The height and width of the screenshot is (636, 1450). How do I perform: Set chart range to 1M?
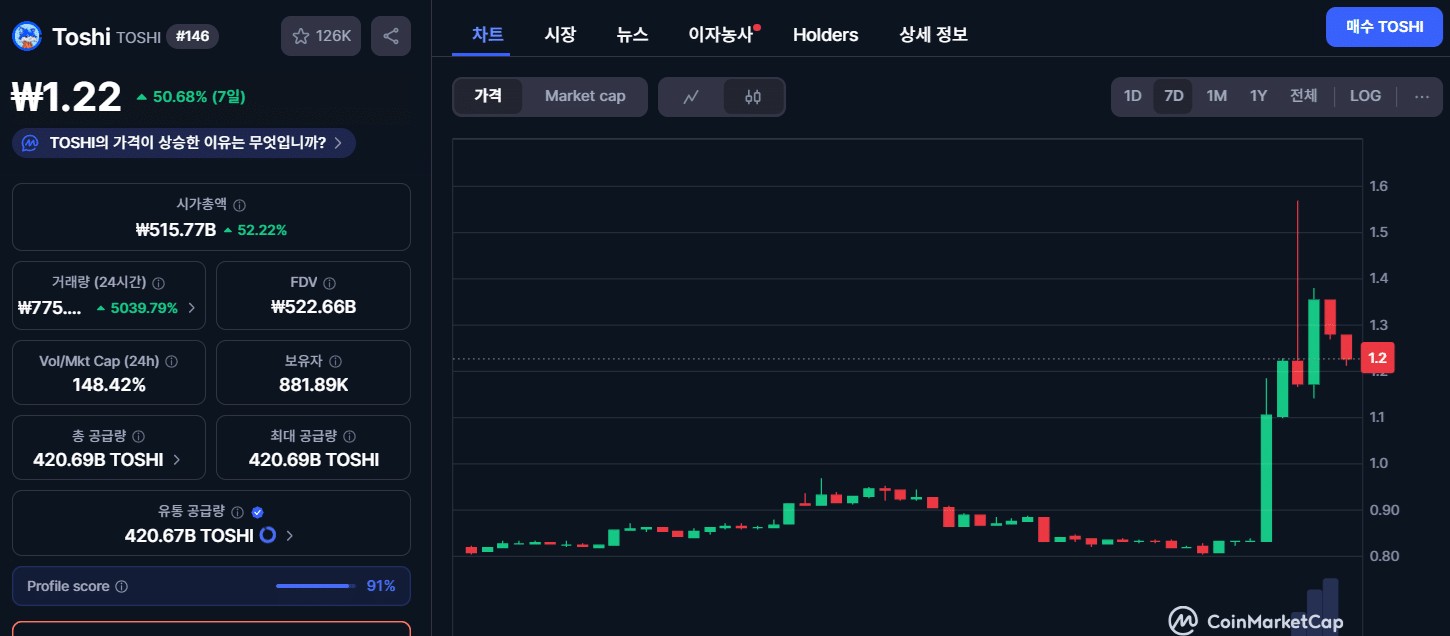[1216, 96]
